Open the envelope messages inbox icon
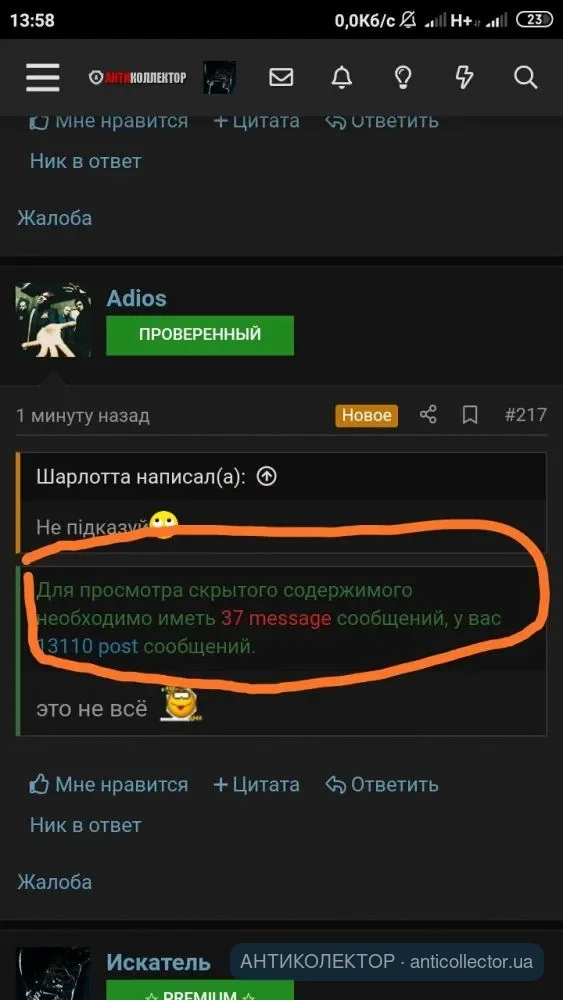Image resolution: width=563 pixels, height=1000 pixels. (x=281, y=78)
